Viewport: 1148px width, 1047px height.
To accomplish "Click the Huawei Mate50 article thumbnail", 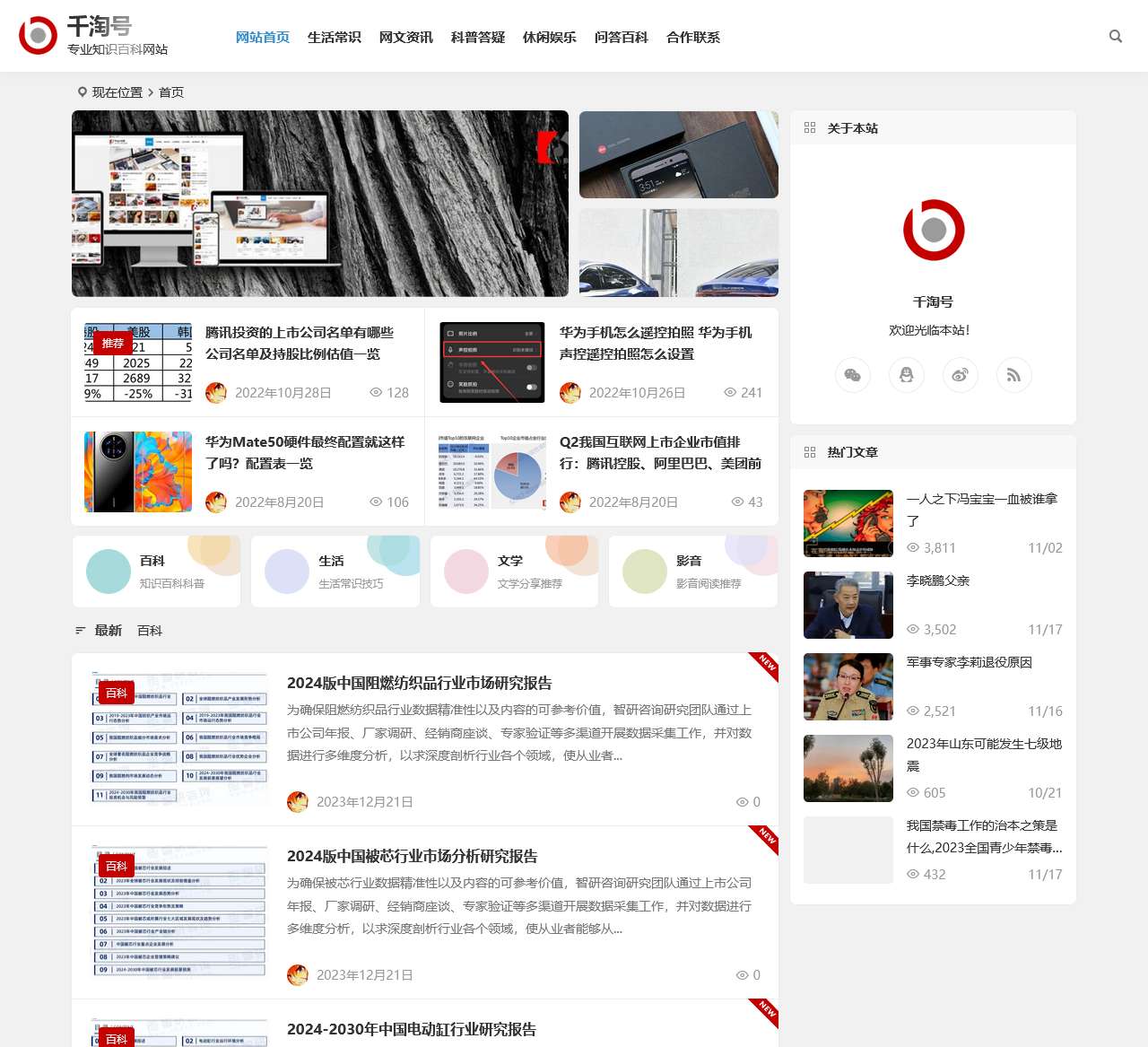I will pyautogui.click(x=137, y=471).
